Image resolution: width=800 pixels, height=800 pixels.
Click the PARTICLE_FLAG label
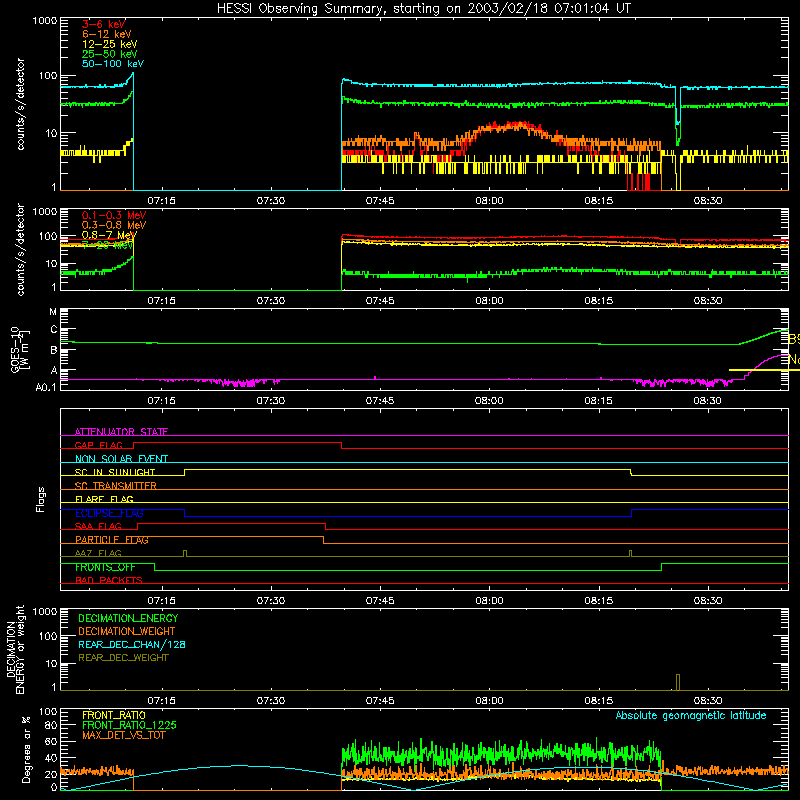click(112, 540)
